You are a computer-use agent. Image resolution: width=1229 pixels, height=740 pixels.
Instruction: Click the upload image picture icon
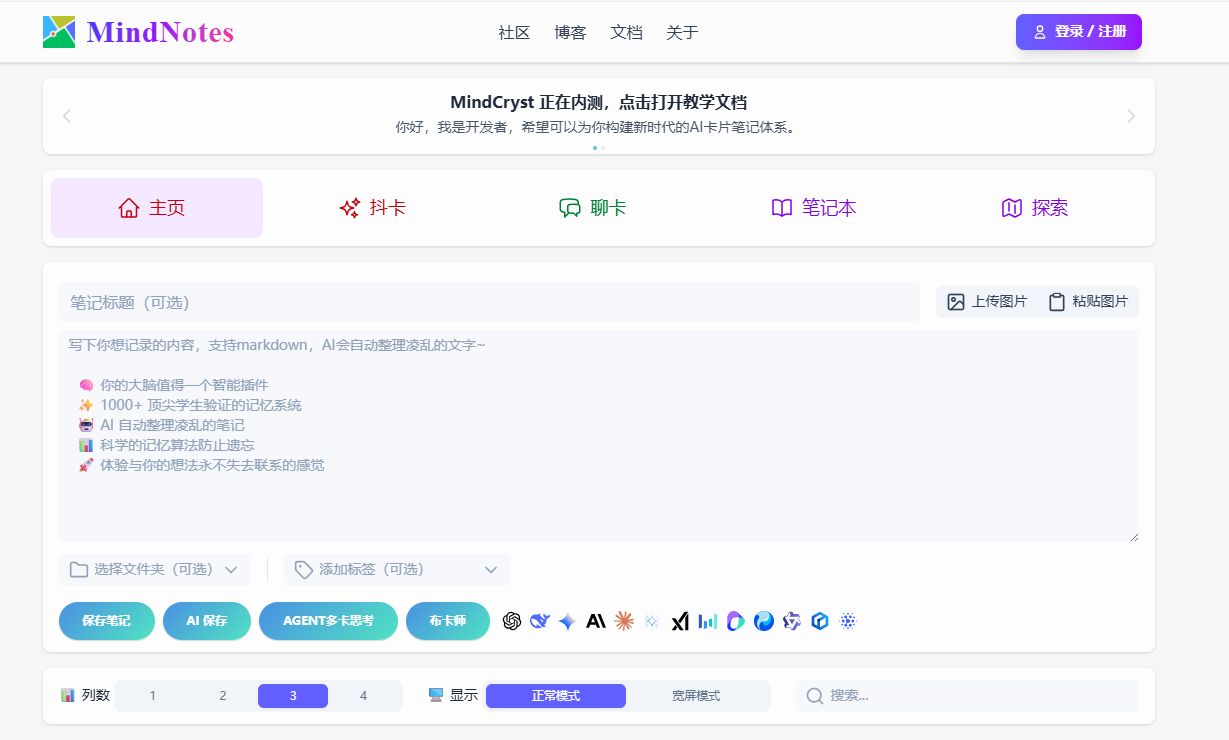click(x=956, y=302)
